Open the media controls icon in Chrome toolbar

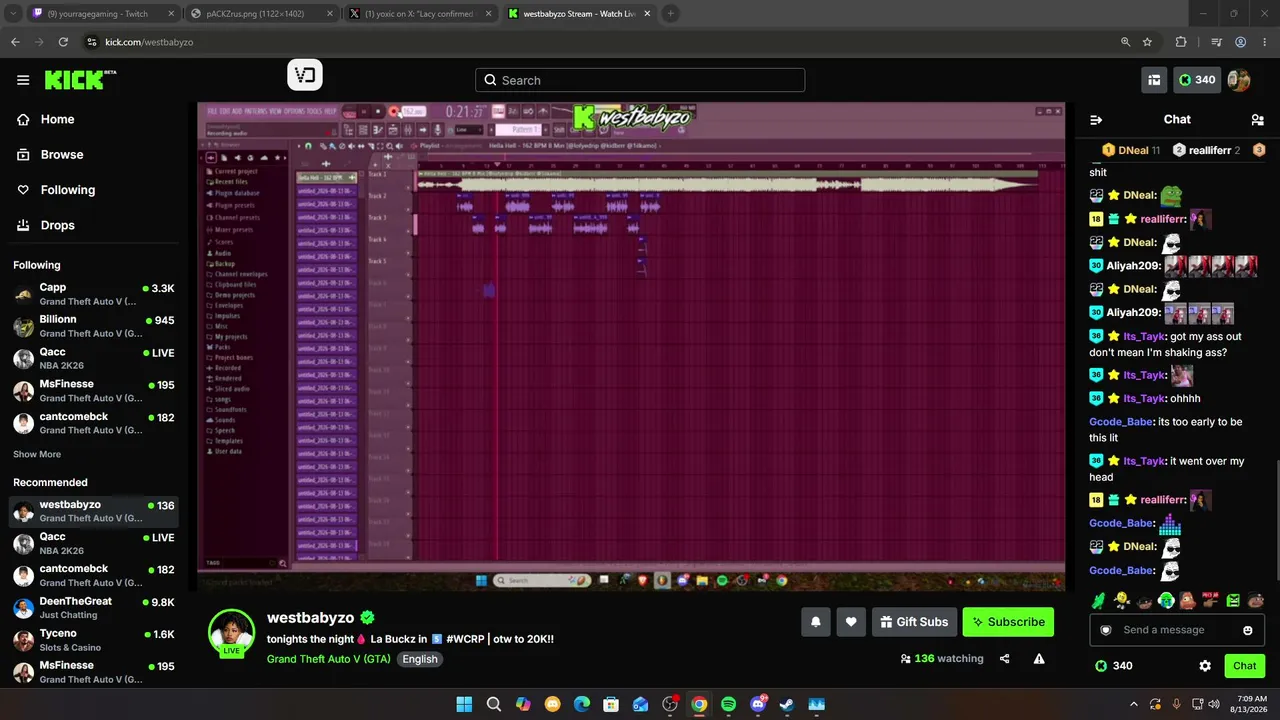(1216, 42)
